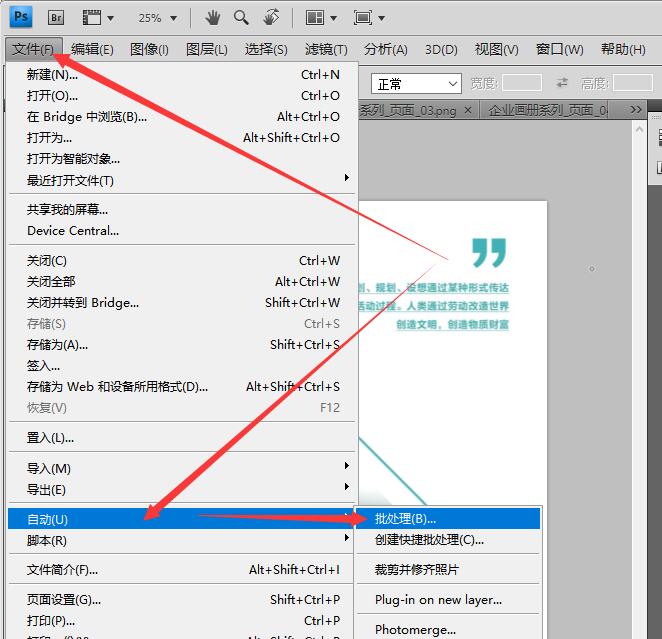Click the view extras filmstrip icon
The width and height of the screenshot is (662, 639).
[92, 18]
